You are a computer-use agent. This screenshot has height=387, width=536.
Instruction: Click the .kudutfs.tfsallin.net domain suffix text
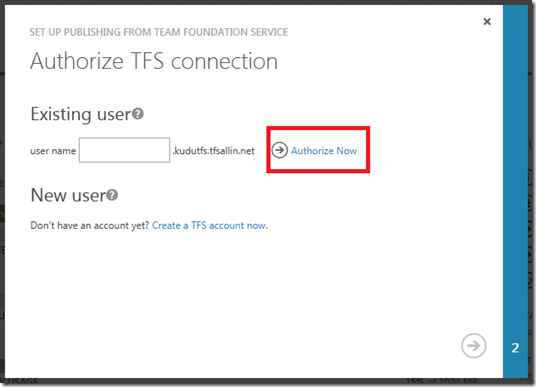click(x=214, y=151)
